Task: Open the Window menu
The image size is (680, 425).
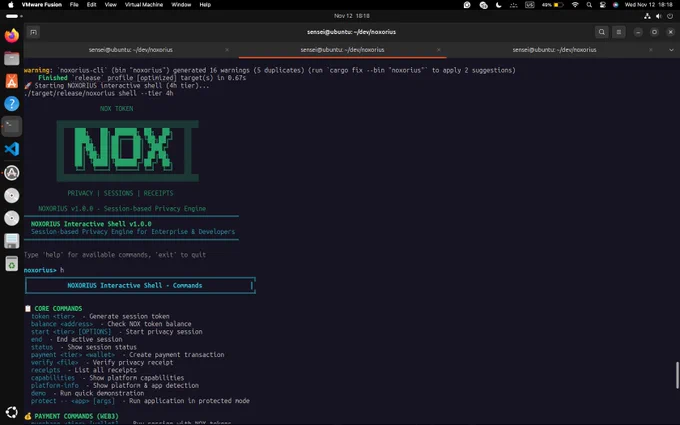Action: click(x=181, y=5)
